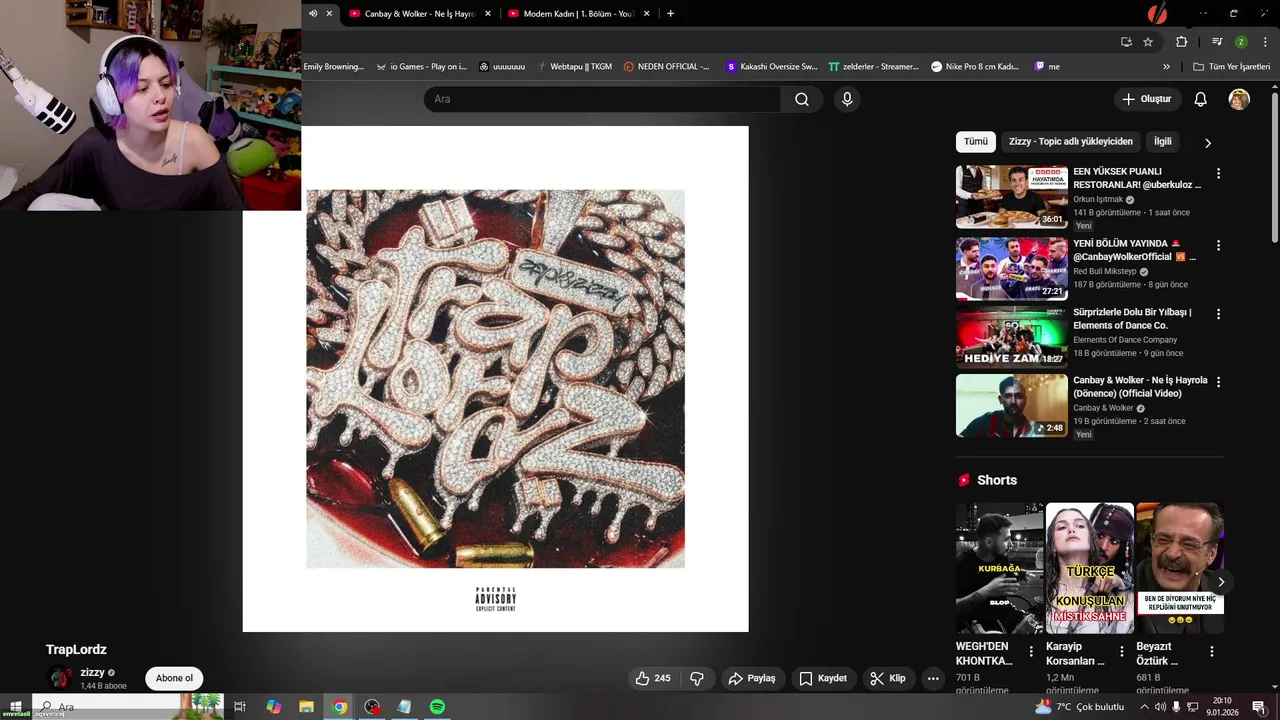This screenshot has width=1280, height=720.
Task: Open the zizzy channel name link
Action: [92, 673]
